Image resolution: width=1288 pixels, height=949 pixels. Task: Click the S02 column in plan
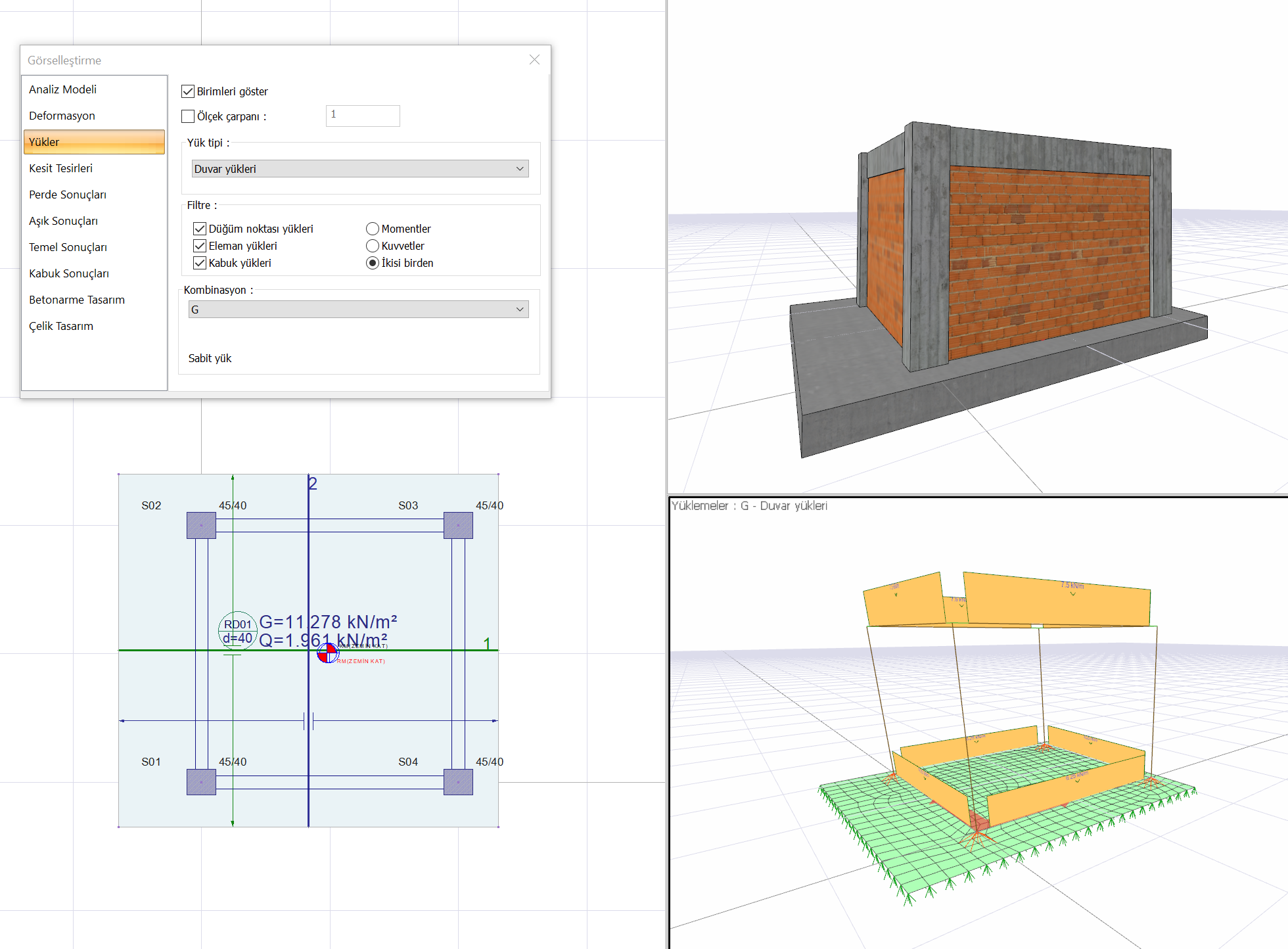pyautogui.click(x=201, y=525)
